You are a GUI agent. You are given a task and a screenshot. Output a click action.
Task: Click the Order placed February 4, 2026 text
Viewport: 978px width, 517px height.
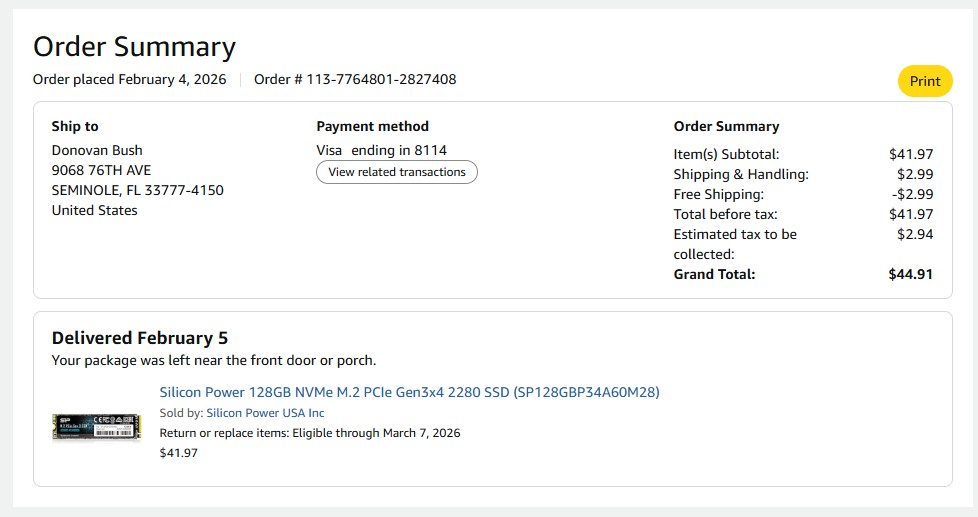(130, 79)
